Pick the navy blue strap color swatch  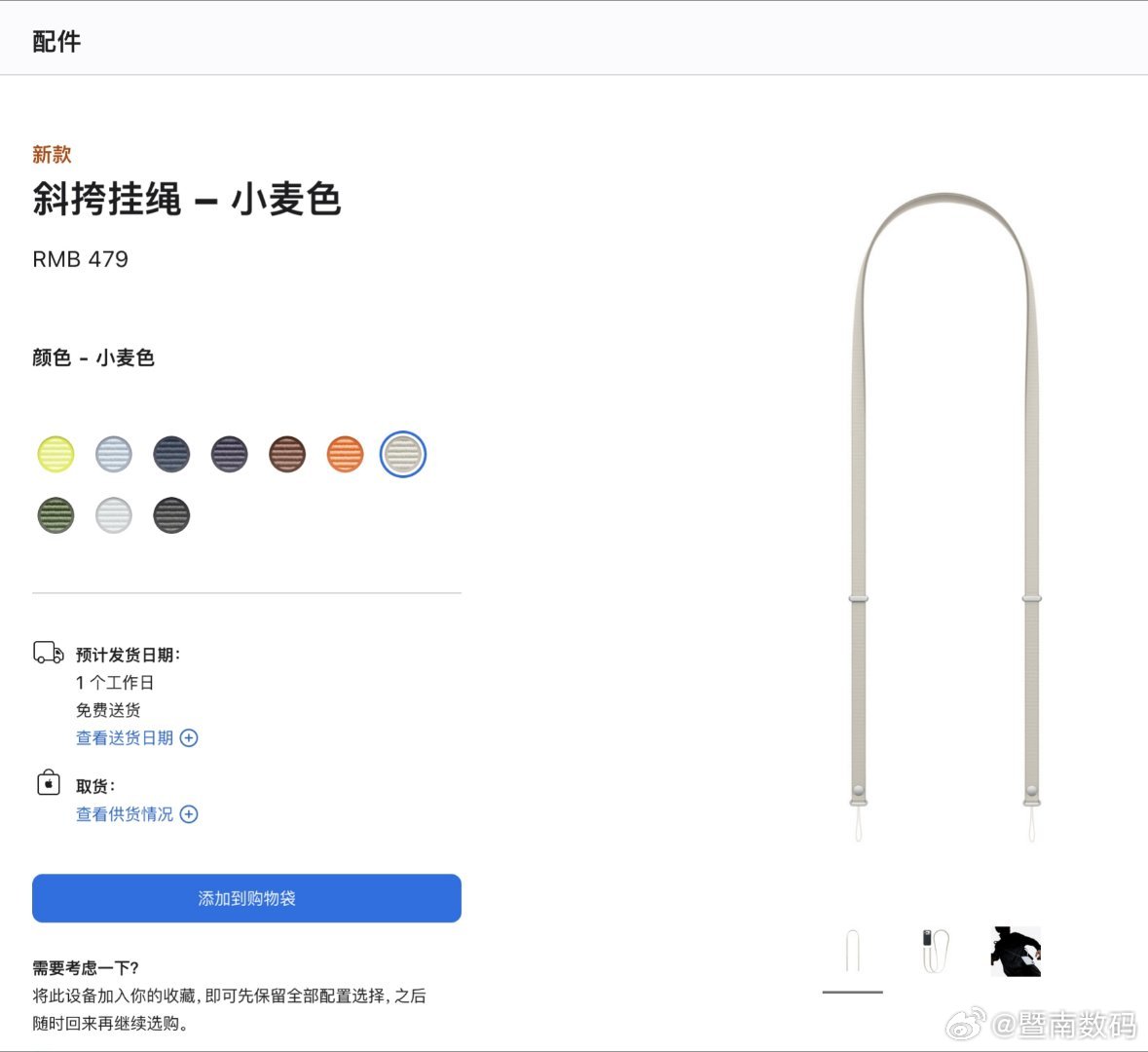click(x=171, y=454)
